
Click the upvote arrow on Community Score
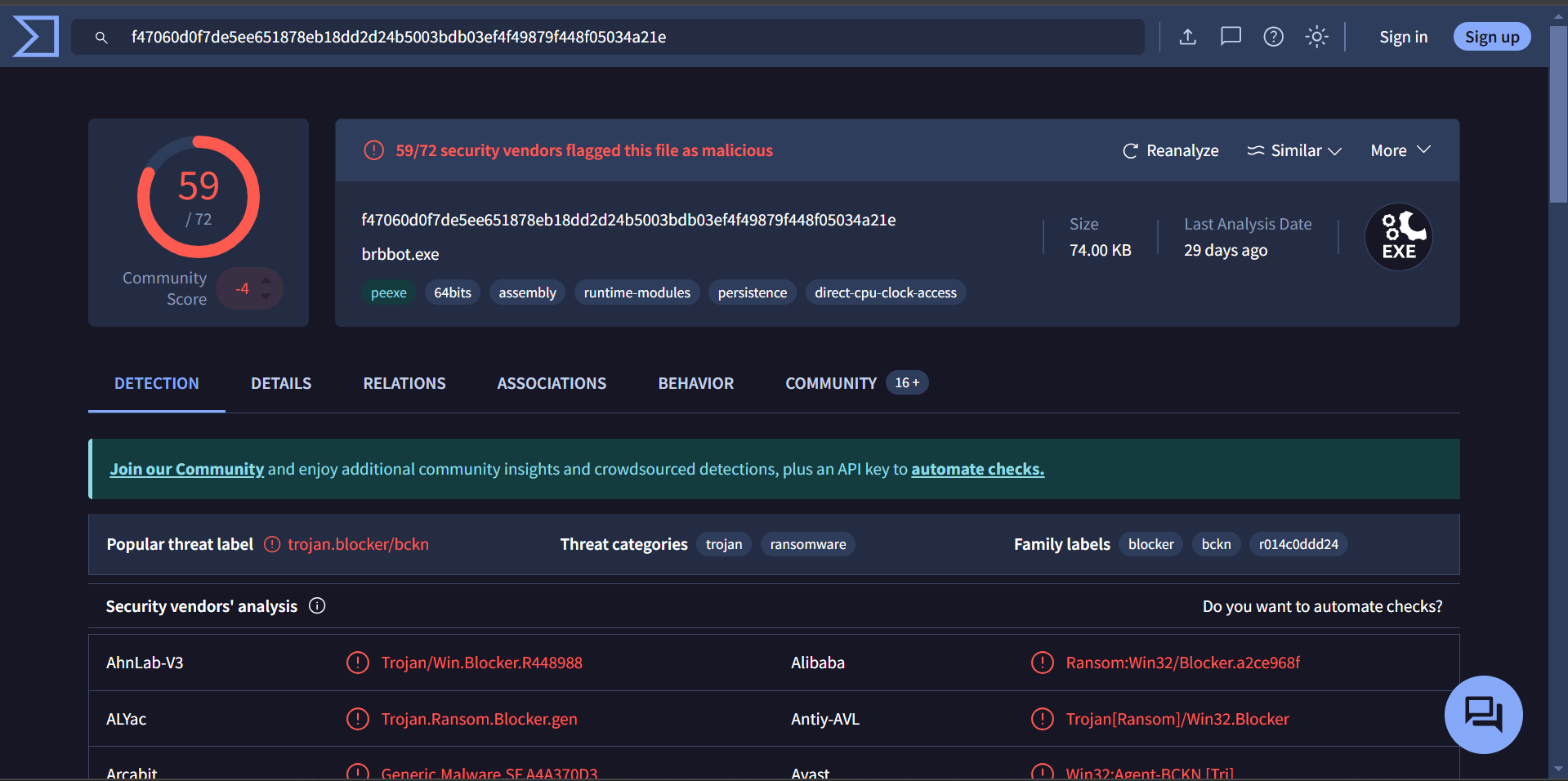click(266, 279)
